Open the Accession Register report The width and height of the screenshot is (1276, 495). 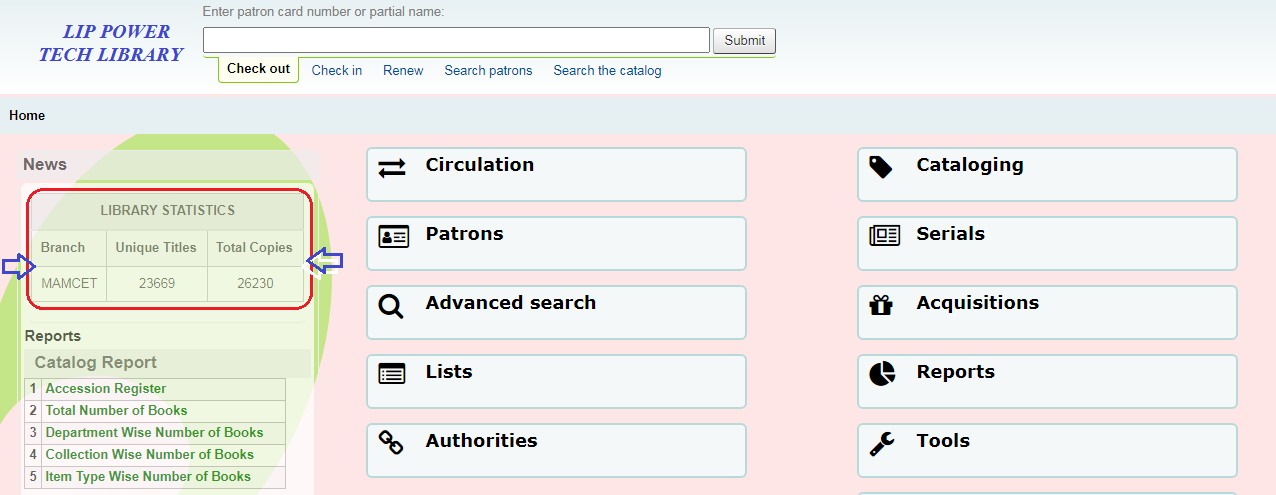pos(106,388)
